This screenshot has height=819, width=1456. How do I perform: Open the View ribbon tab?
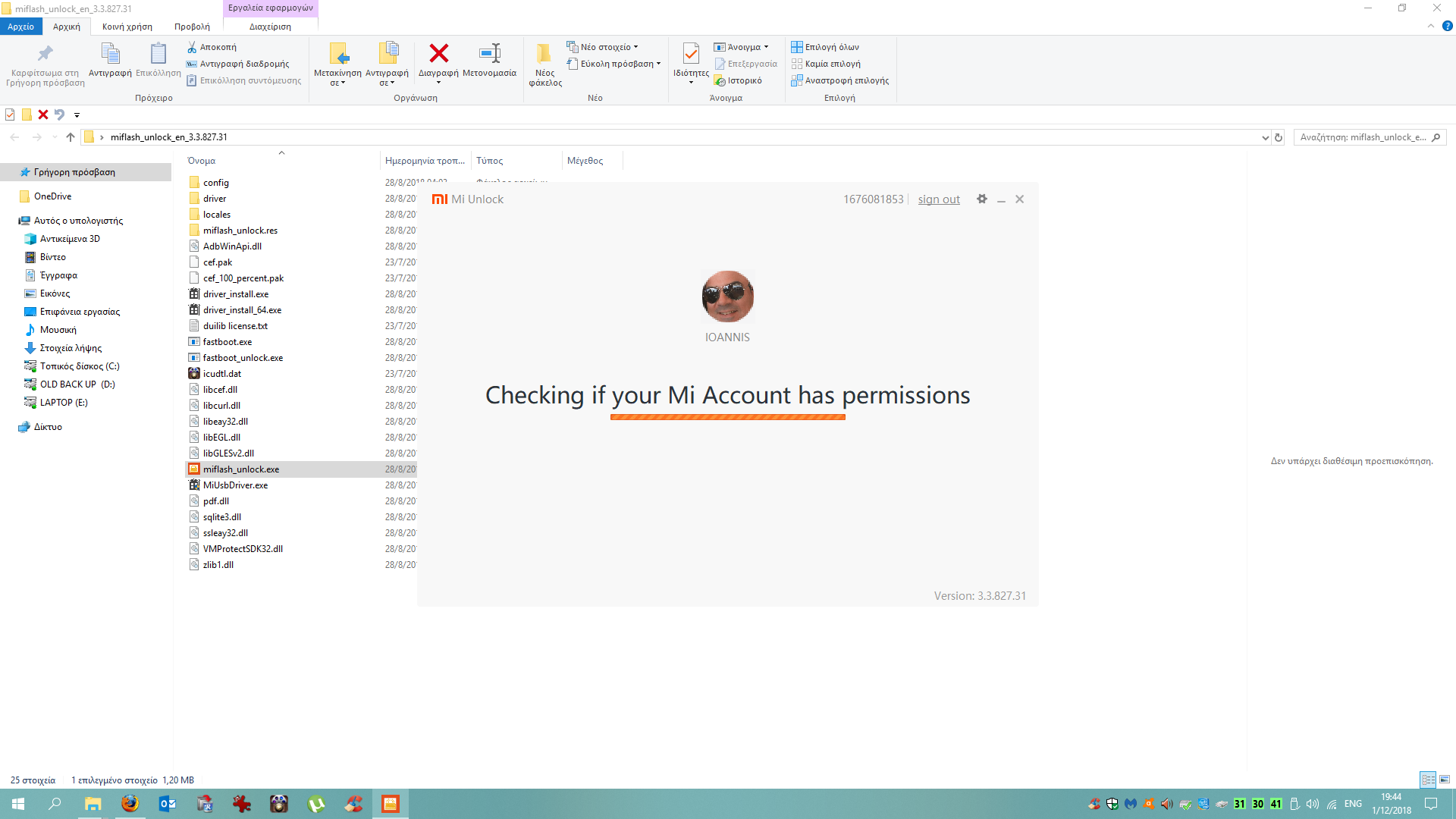pyautogui.click(x=192, y=27)
